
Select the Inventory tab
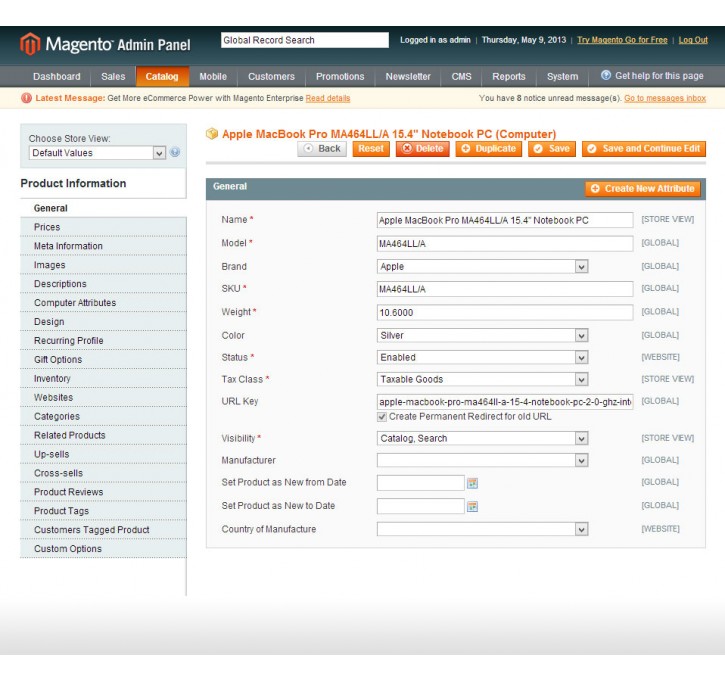[x=103, y=379]
